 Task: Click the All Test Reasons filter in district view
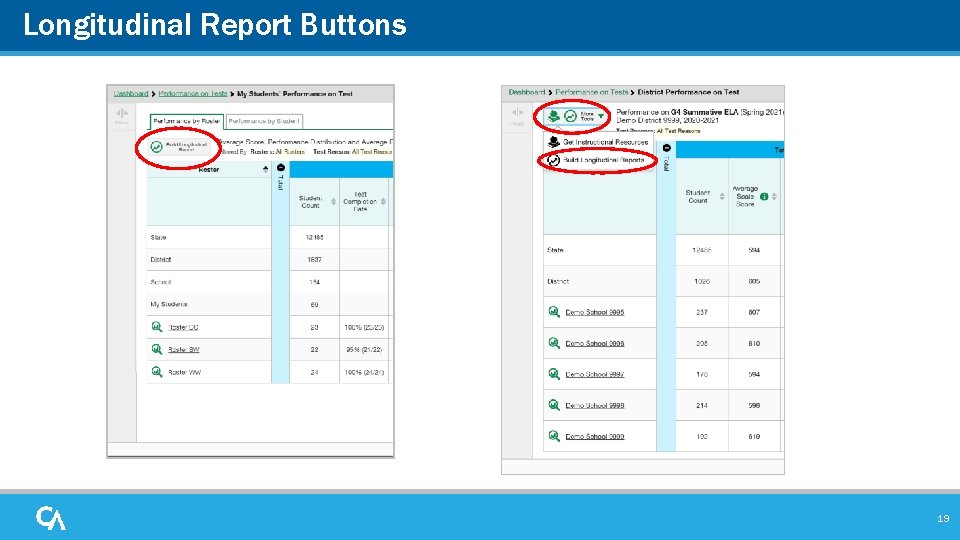(x=678, y=131)
